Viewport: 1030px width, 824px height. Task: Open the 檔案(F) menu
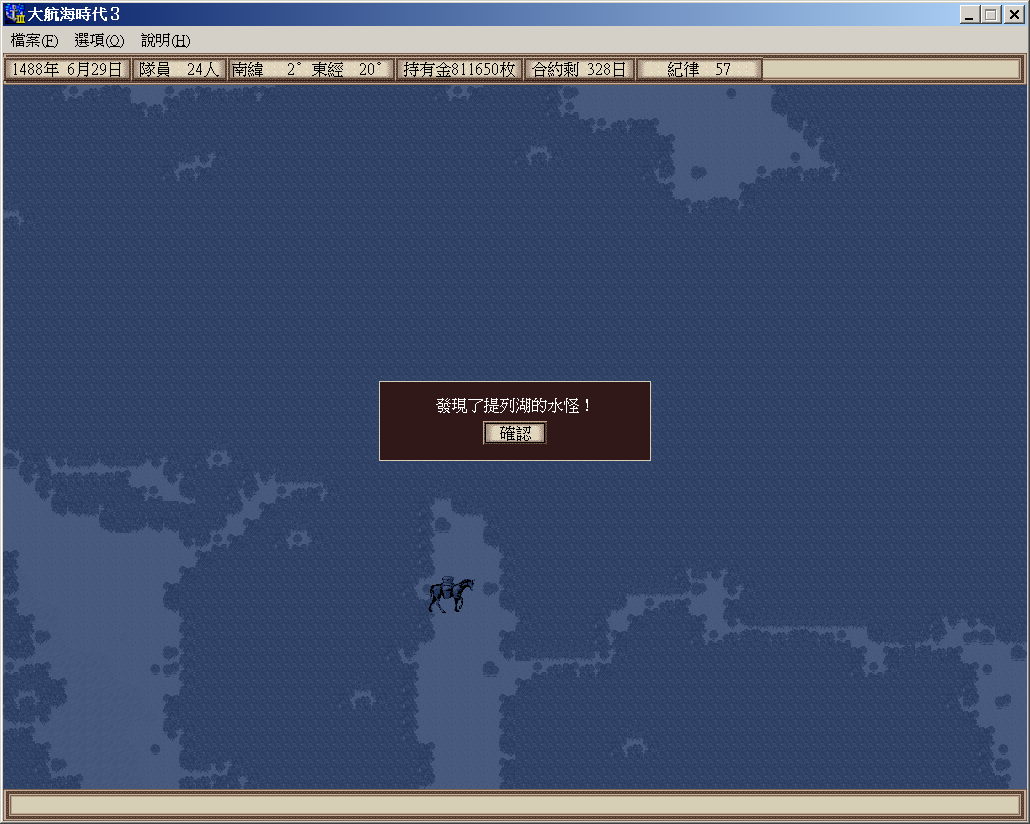point(34,41)
